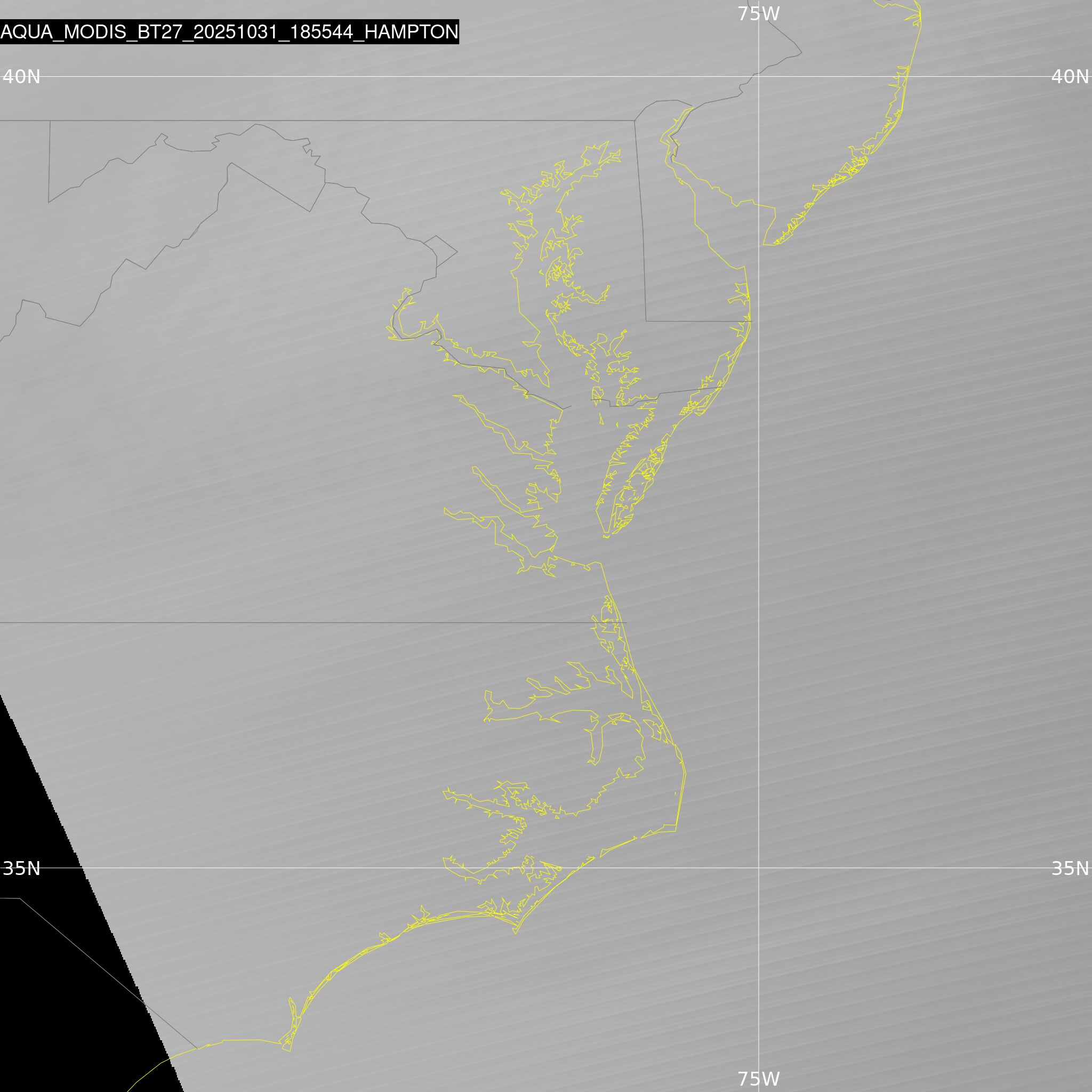The height and width of the screenshot is (1092, 1092).
Task: Click the right-side 40N latitude label
Action: pyautogui.click(x=1070, y=76)
